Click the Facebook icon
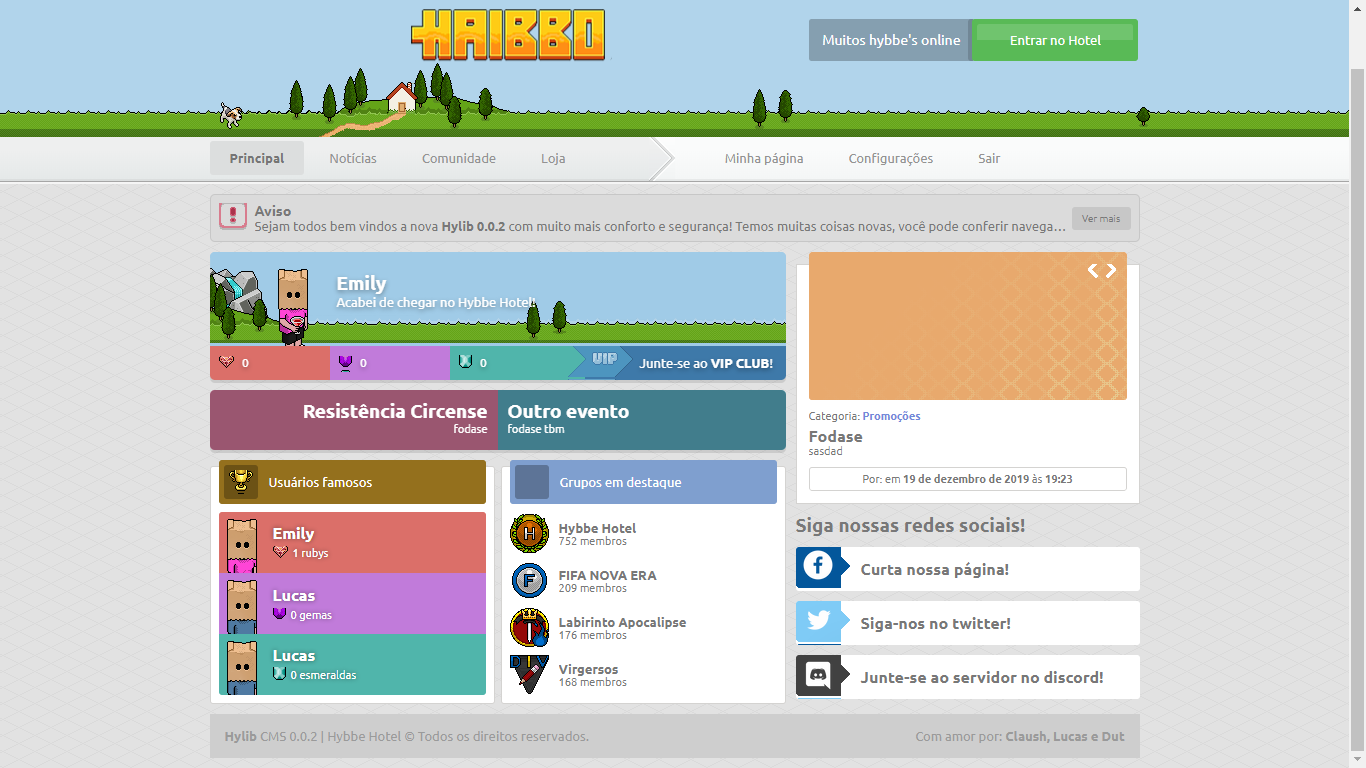Viewport: 1366px width, 768px height. (x=818, y=567)
